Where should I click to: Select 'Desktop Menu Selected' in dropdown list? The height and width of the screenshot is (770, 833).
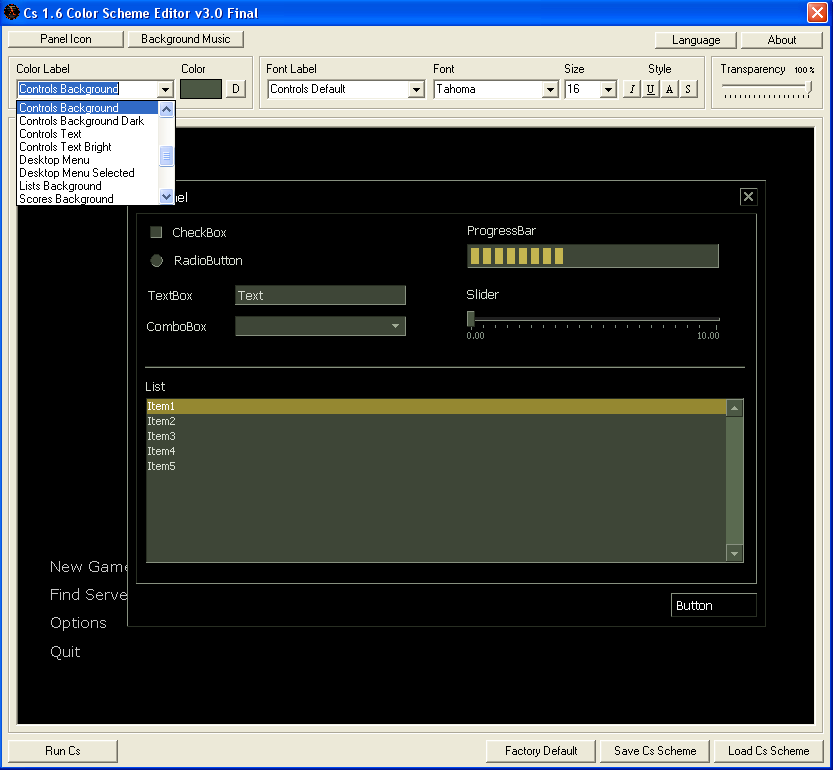76,173
